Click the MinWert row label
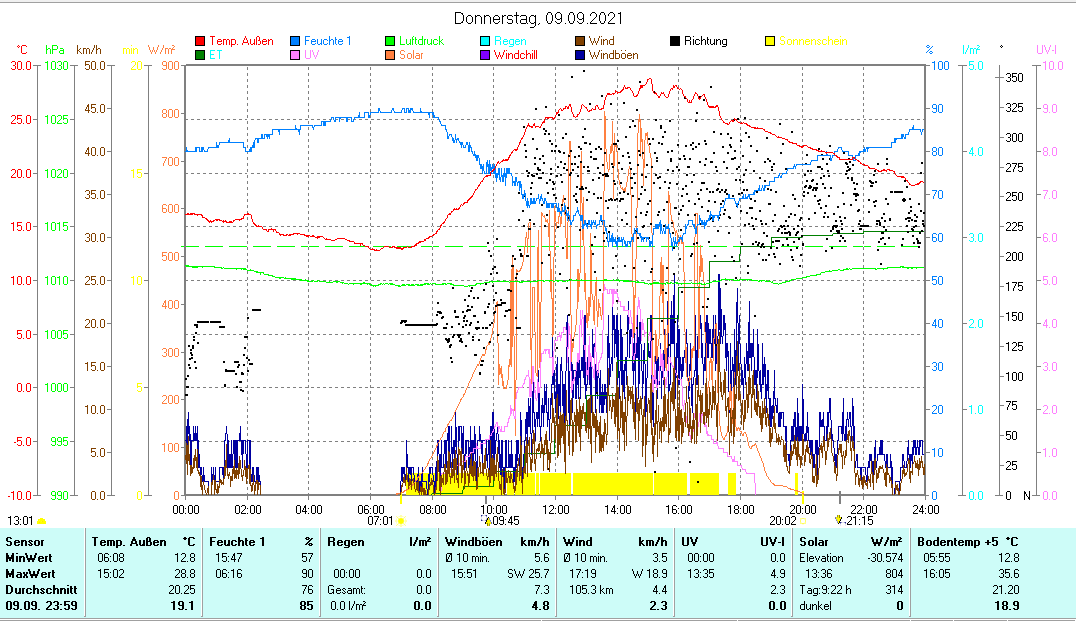 (x=30, y=558)
